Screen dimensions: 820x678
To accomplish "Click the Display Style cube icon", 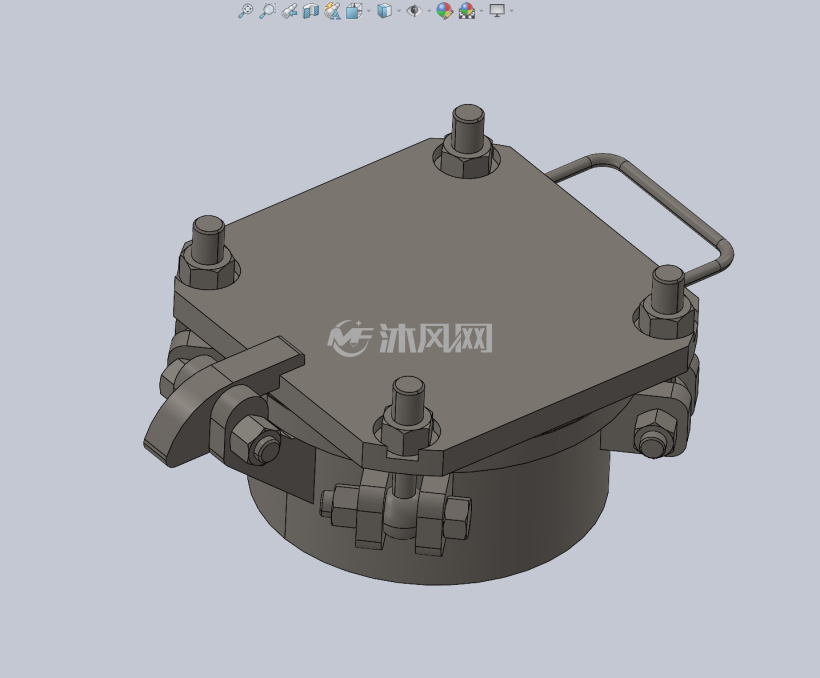I will [384, 10].
